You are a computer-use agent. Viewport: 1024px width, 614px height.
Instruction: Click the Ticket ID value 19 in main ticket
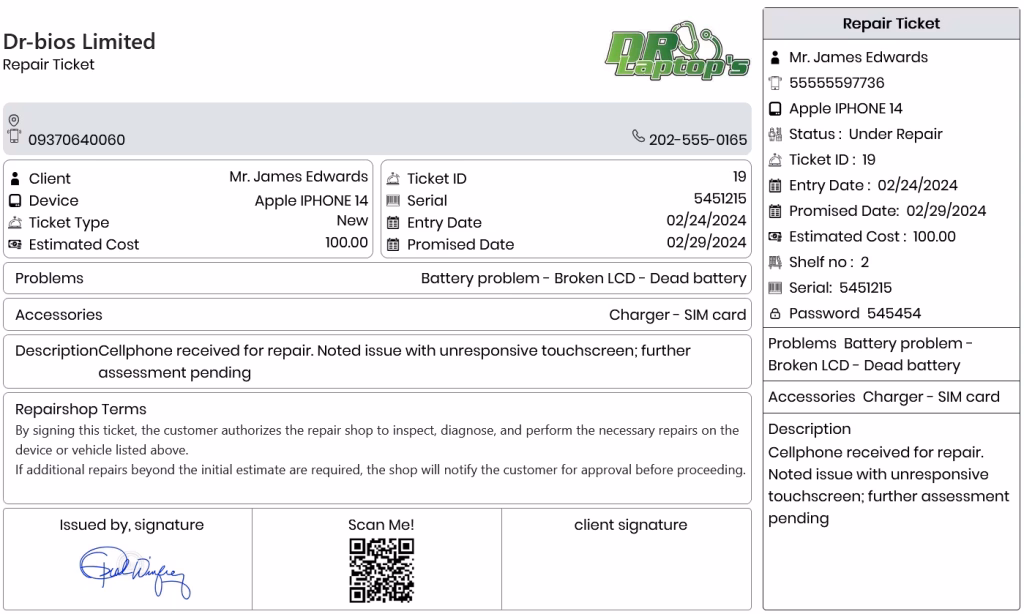pos(739,176)
